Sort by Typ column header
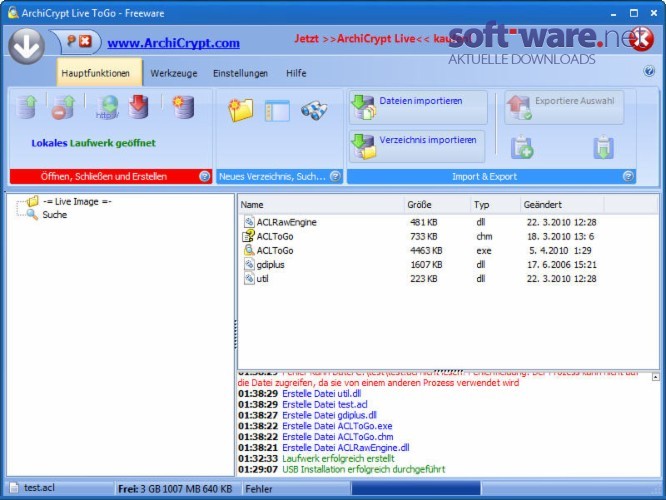Image resolution: width=666 pixels, height=500 pixels. pos(495,205)
